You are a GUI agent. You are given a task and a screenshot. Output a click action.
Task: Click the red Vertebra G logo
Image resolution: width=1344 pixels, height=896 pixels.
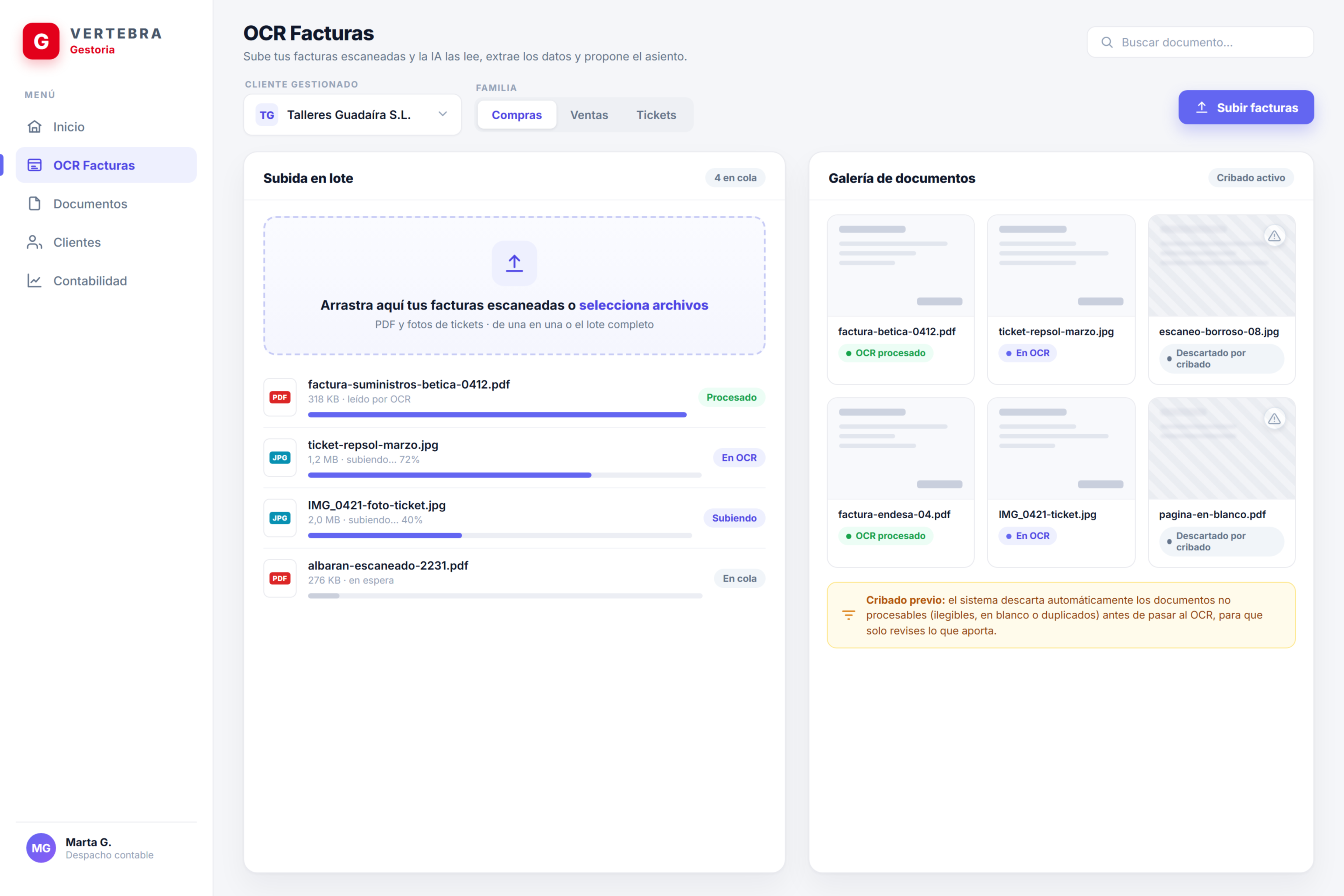[41, 41]
